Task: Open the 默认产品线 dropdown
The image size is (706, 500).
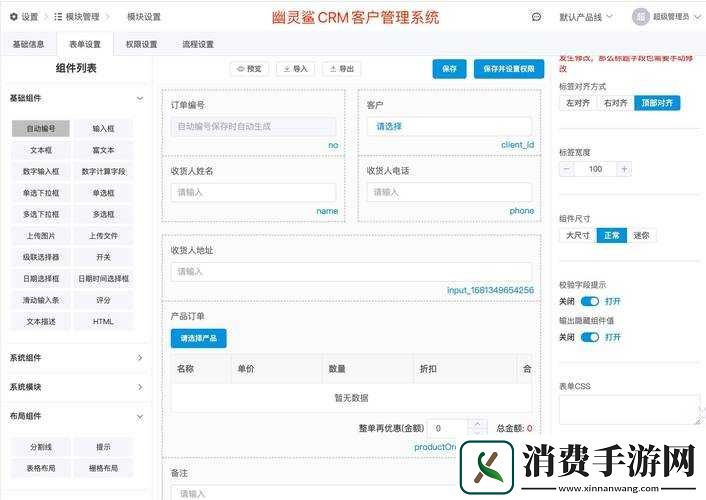Action: point(585,17)
